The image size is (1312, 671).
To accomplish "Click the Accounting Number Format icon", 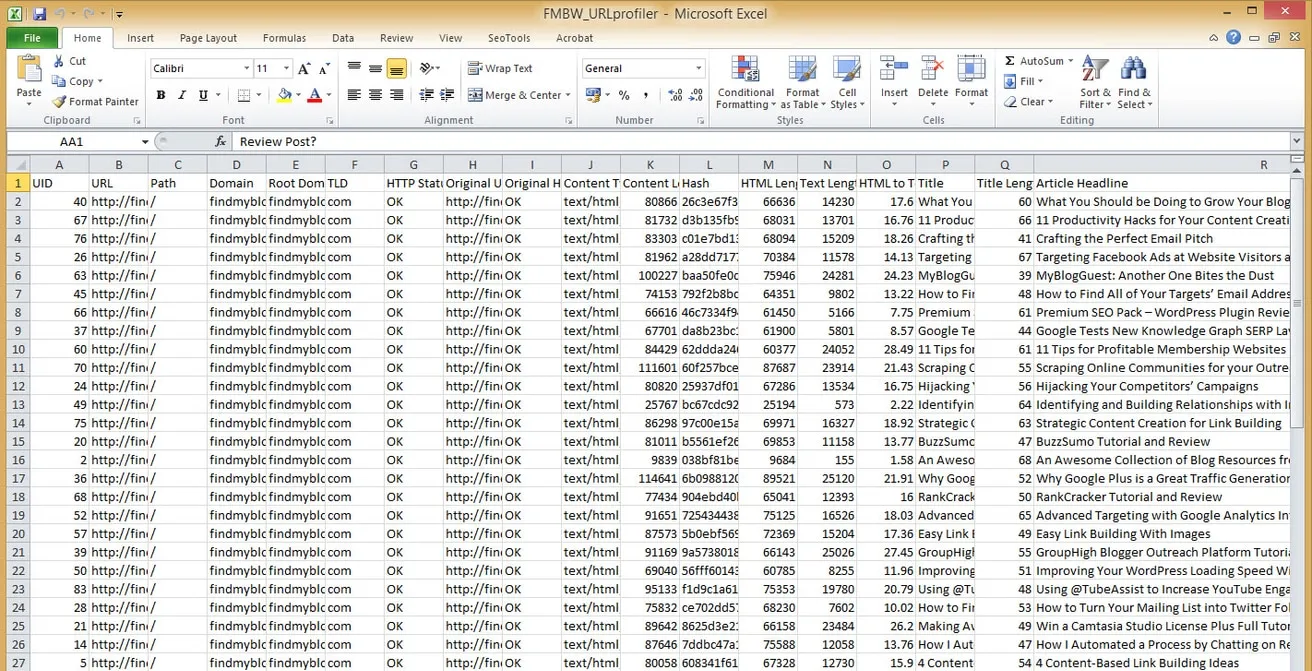I will tap(592, 95).
